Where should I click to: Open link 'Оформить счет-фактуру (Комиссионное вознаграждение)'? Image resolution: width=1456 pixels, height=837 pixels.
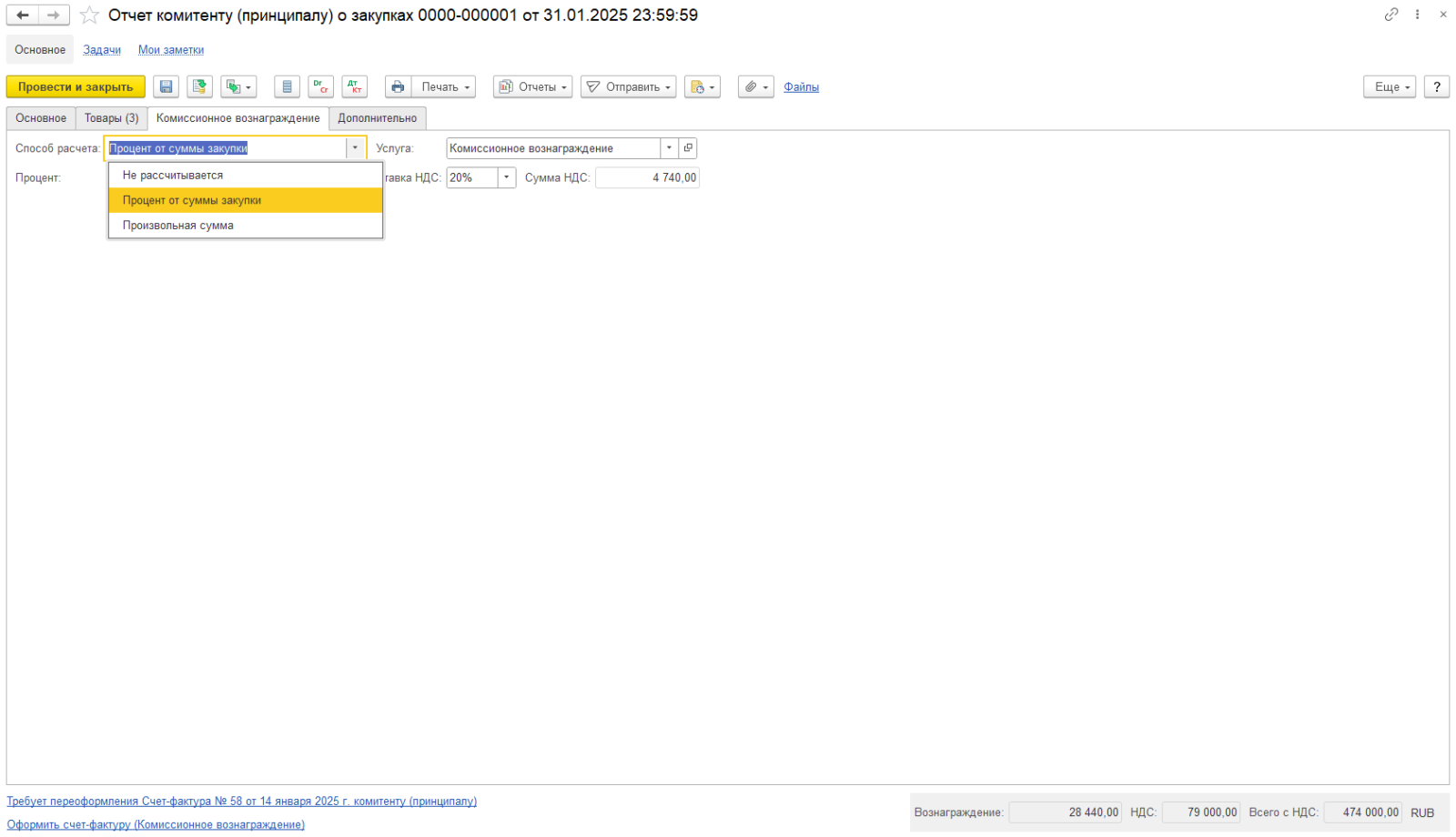[x=156, y=825]
